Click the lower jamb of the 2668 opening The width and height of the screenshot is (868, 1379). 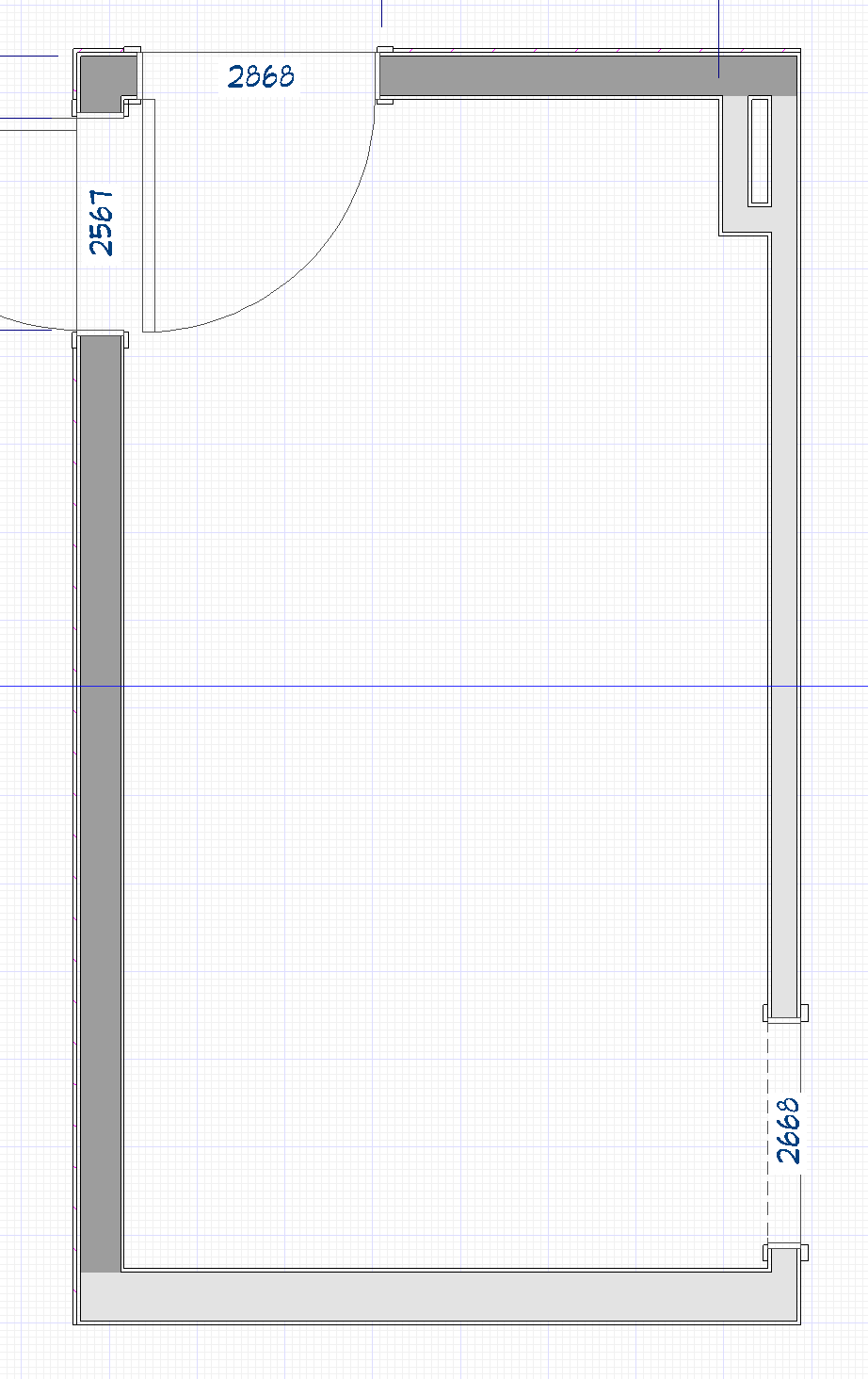pyautogui.click(x=784, y=1252)
